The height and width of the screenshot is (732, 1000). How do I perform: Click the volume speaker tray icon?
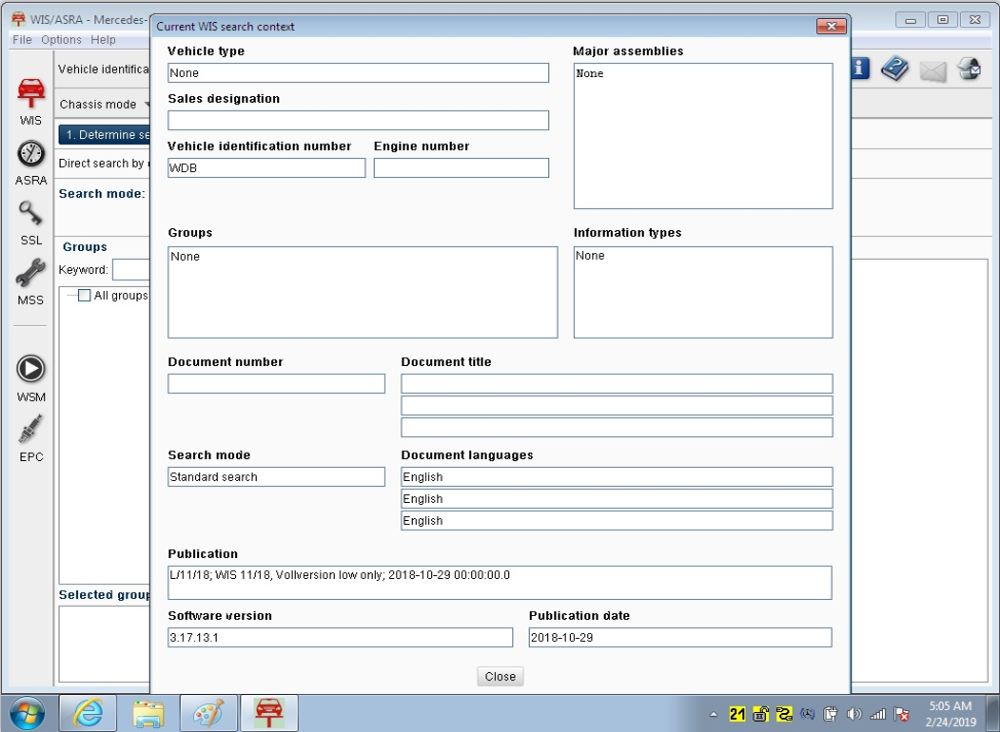pyautogui.click(x=855, y=714)
